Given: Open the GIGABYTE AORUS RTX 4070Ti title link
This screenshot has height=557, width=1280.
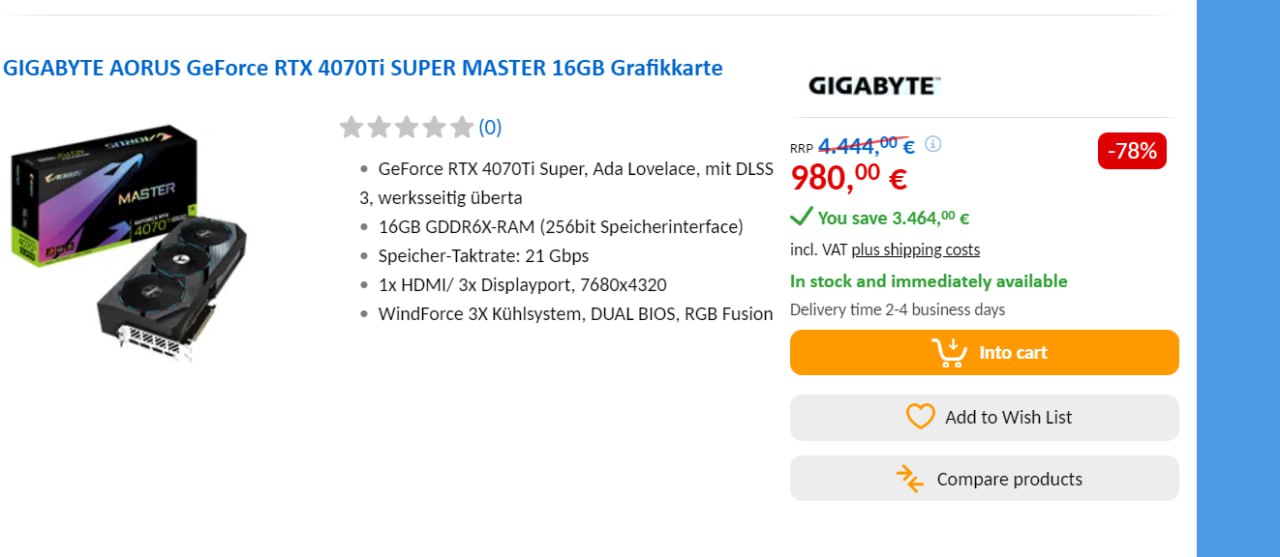Looking at the screenshot, I should [x=362, y=68].
